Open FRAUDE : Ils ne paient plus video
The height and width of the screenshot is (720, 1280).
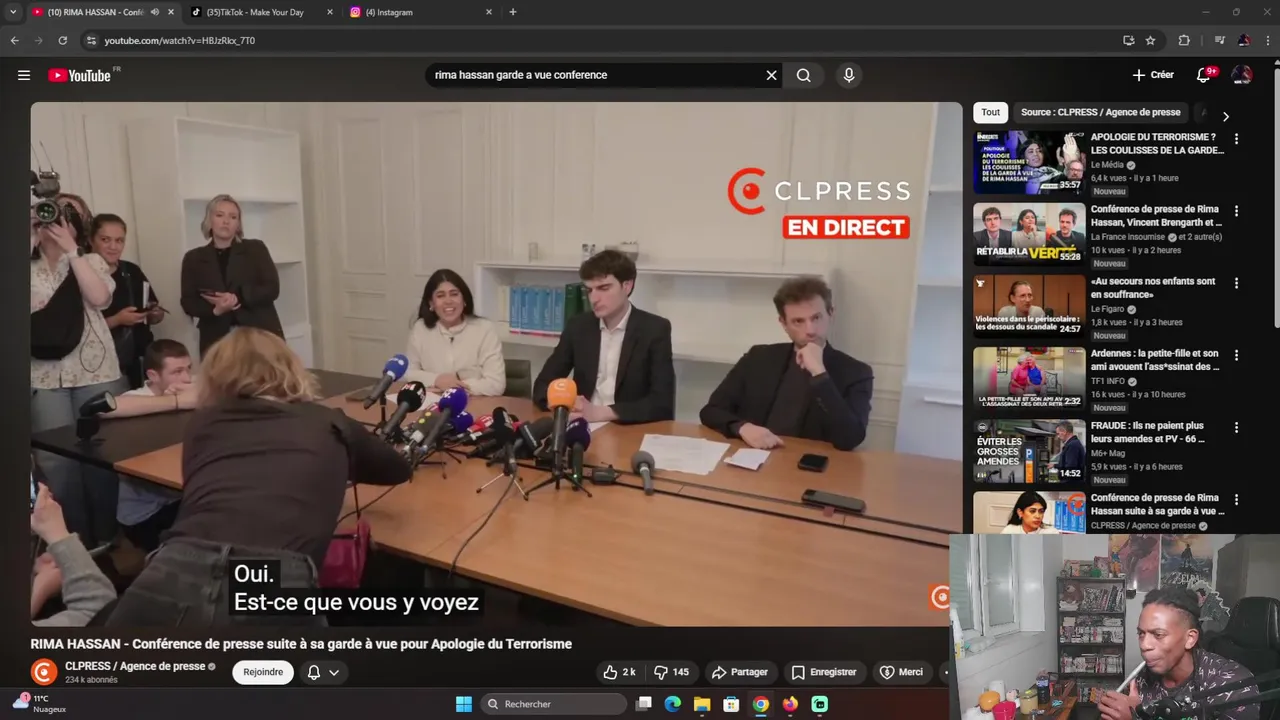(x=1148, y=432)
